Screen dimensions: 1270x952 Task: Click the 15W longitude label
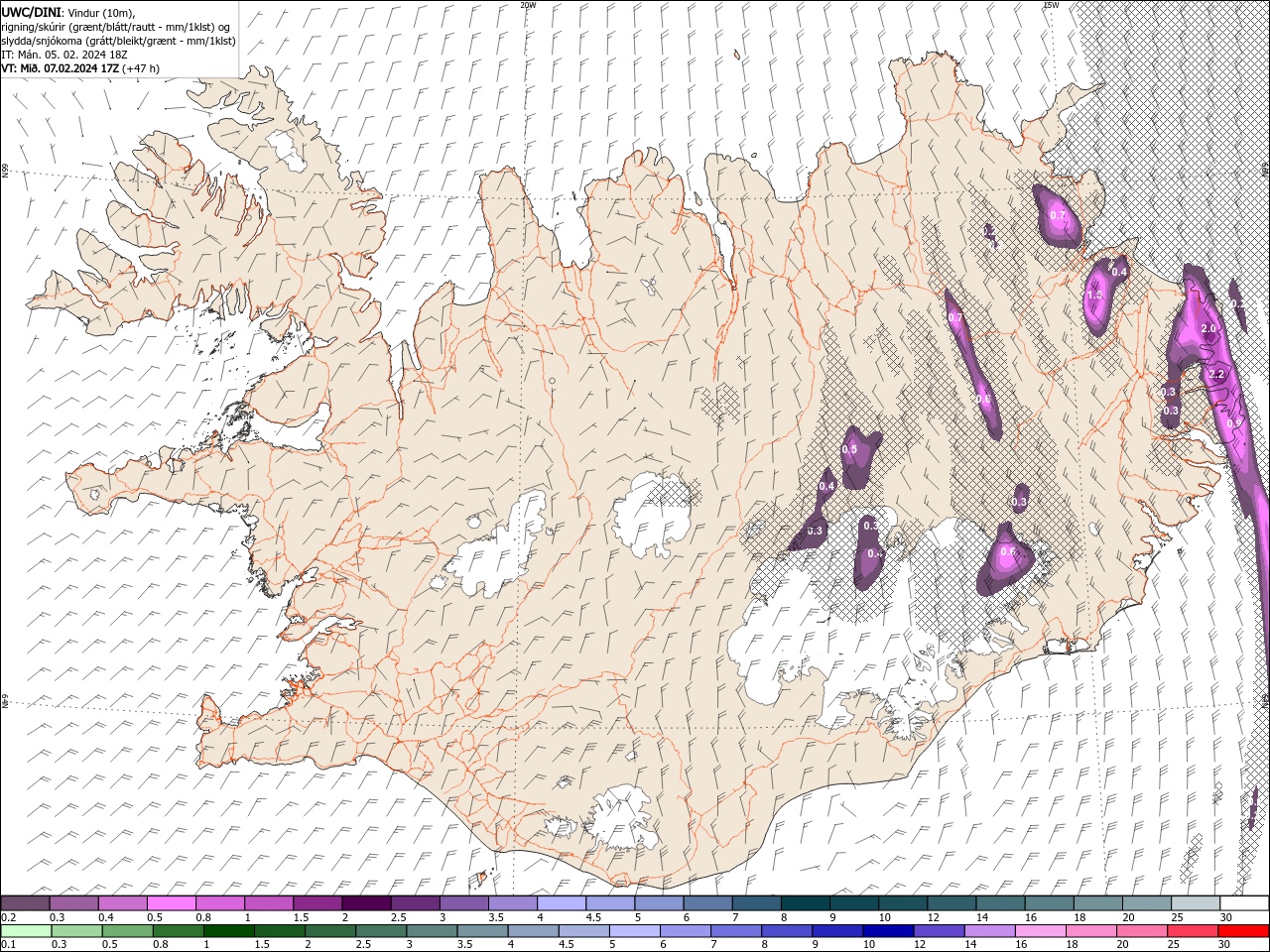[1051, 5]
